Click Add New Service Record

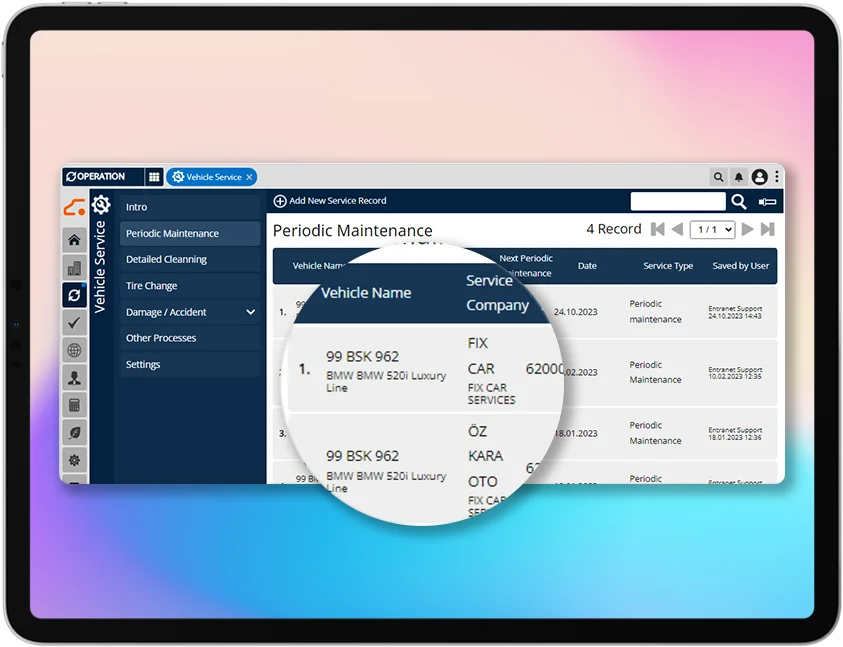coord(330,201)
